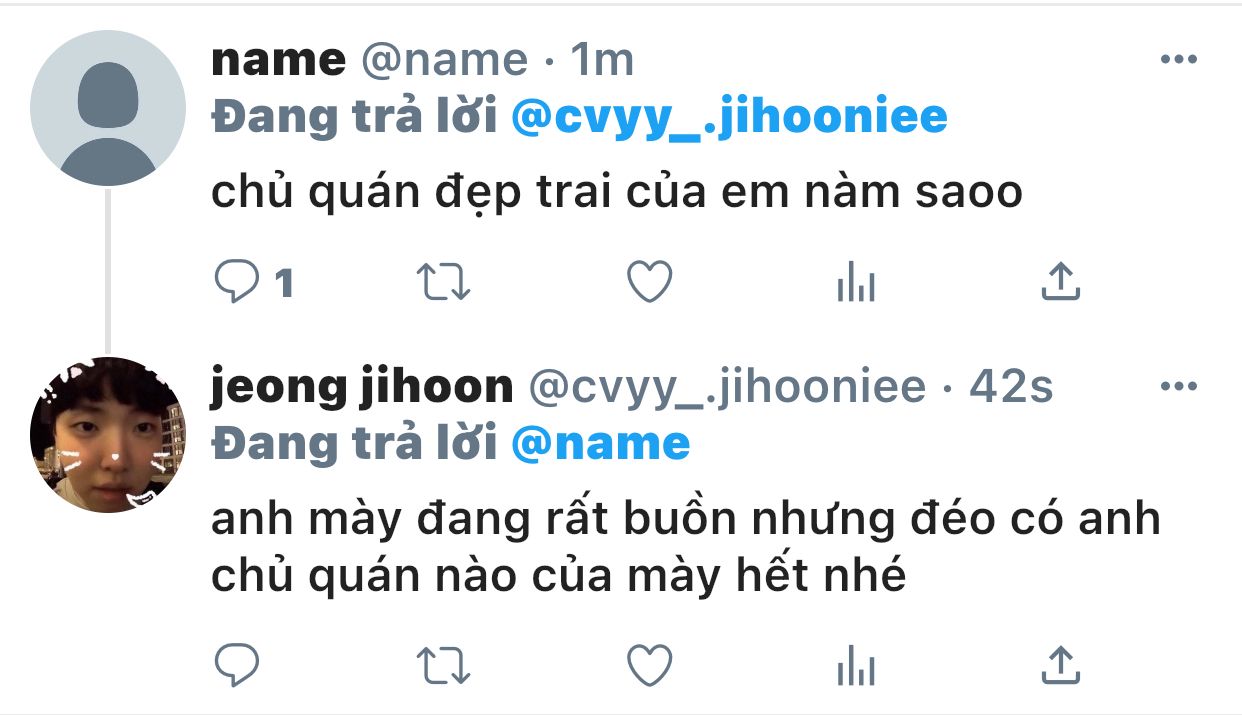Open the display name 'jeong jihoon'
1242x715 pixels.
pos(361,388)
